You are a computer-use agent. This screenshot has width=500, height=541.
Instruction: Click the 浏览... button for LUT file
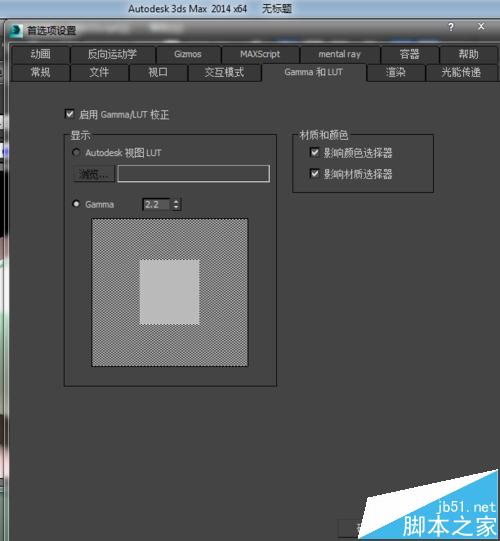94,174
